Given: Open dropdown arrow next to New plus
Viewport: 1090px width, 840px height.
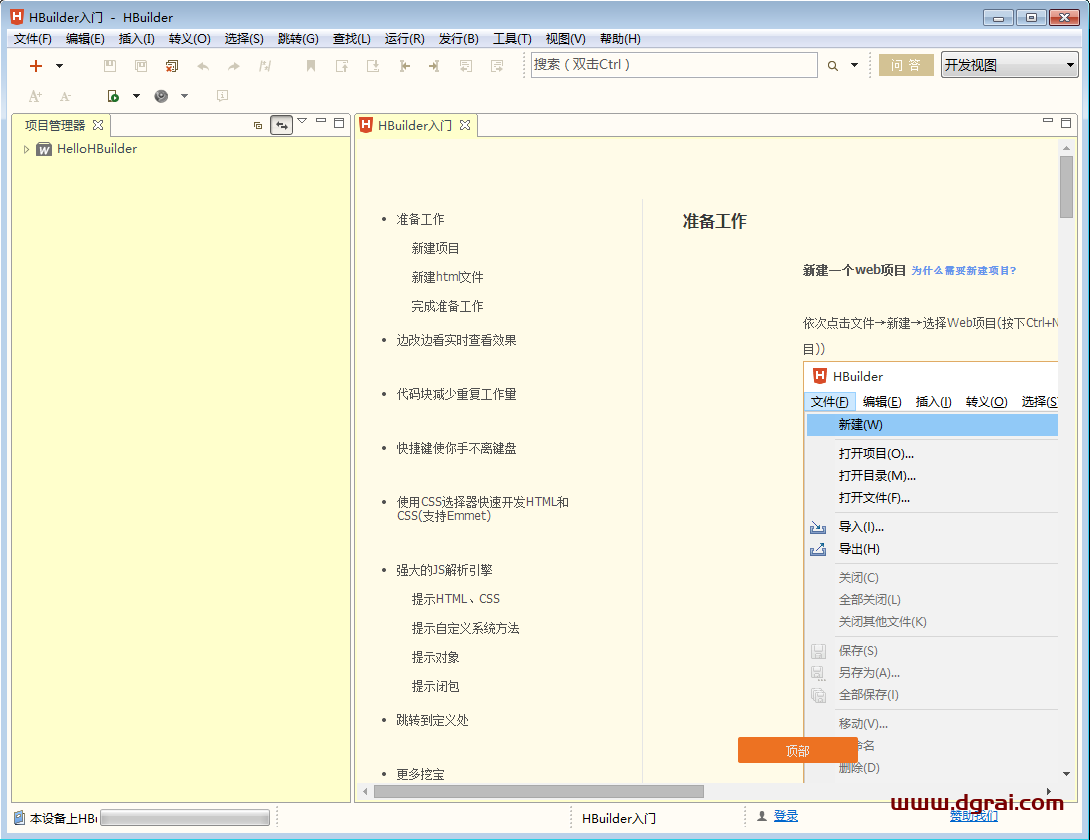Looking at the screenshot, I should tap(59, 66).
